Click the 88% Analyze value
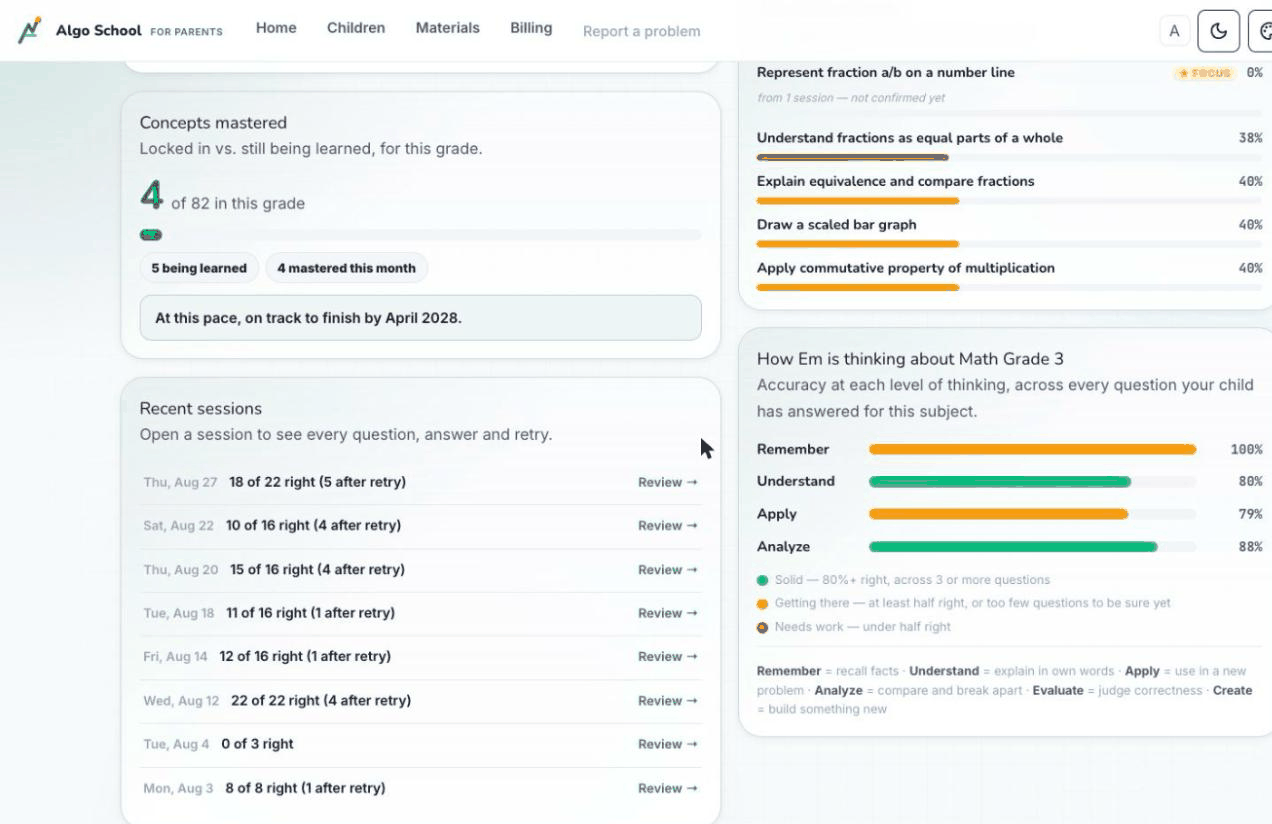The image size is (1272, 824). click(1250, 547)
